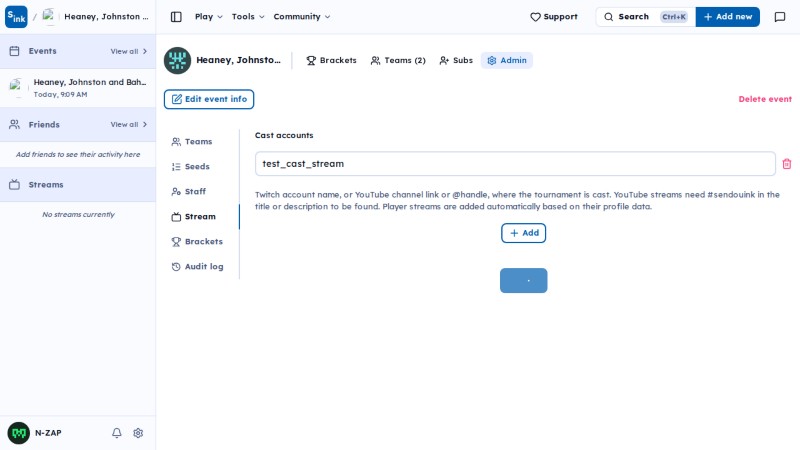
Task: Click the Add new button
Action: click(x=727, y=17)
